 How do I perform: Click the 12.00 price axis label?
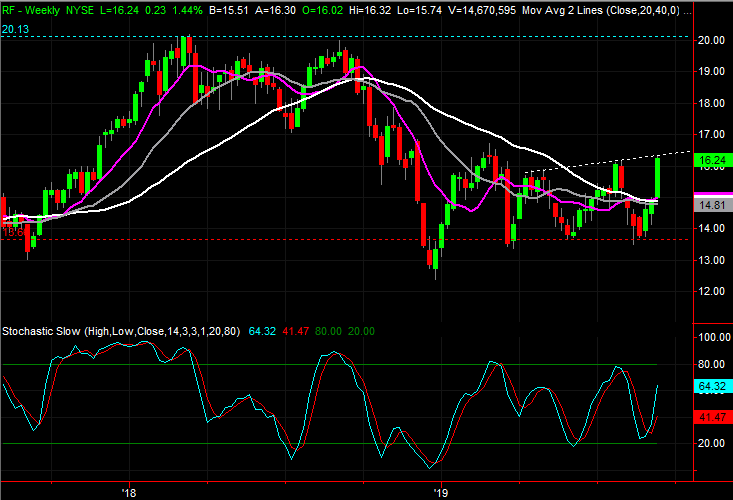click(711, 291)
